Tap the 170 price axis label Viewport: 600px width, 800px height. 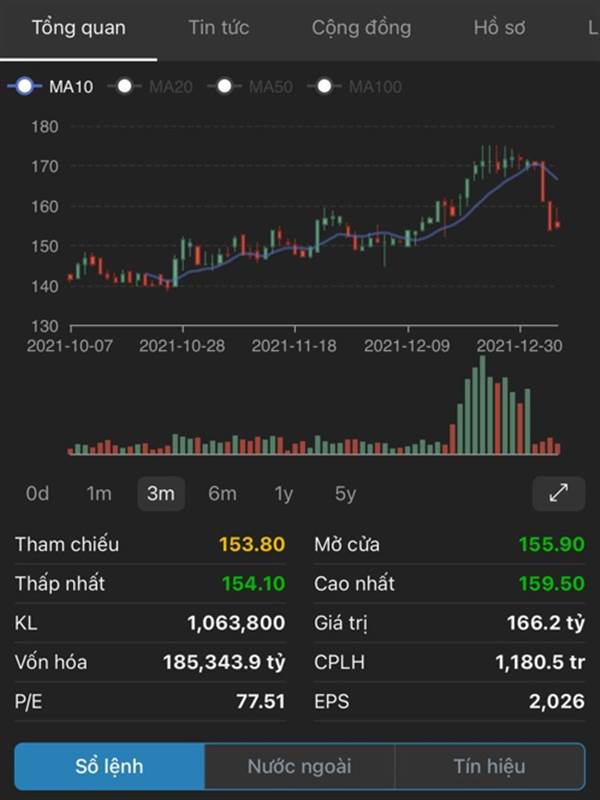(45, 166)
